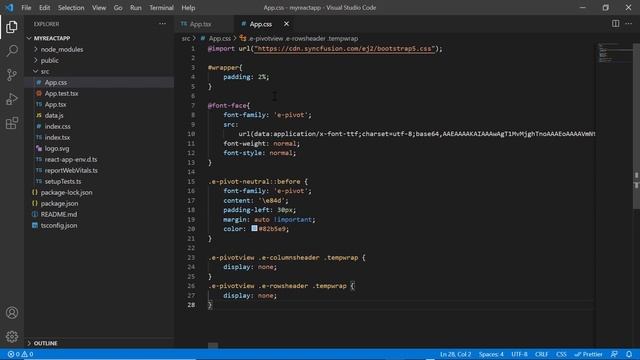Viewport: 640px width, 360px height.
Task: Follow the bootstrap5.css CDN link
Action: pyautogui.click(x=343, y=49)
